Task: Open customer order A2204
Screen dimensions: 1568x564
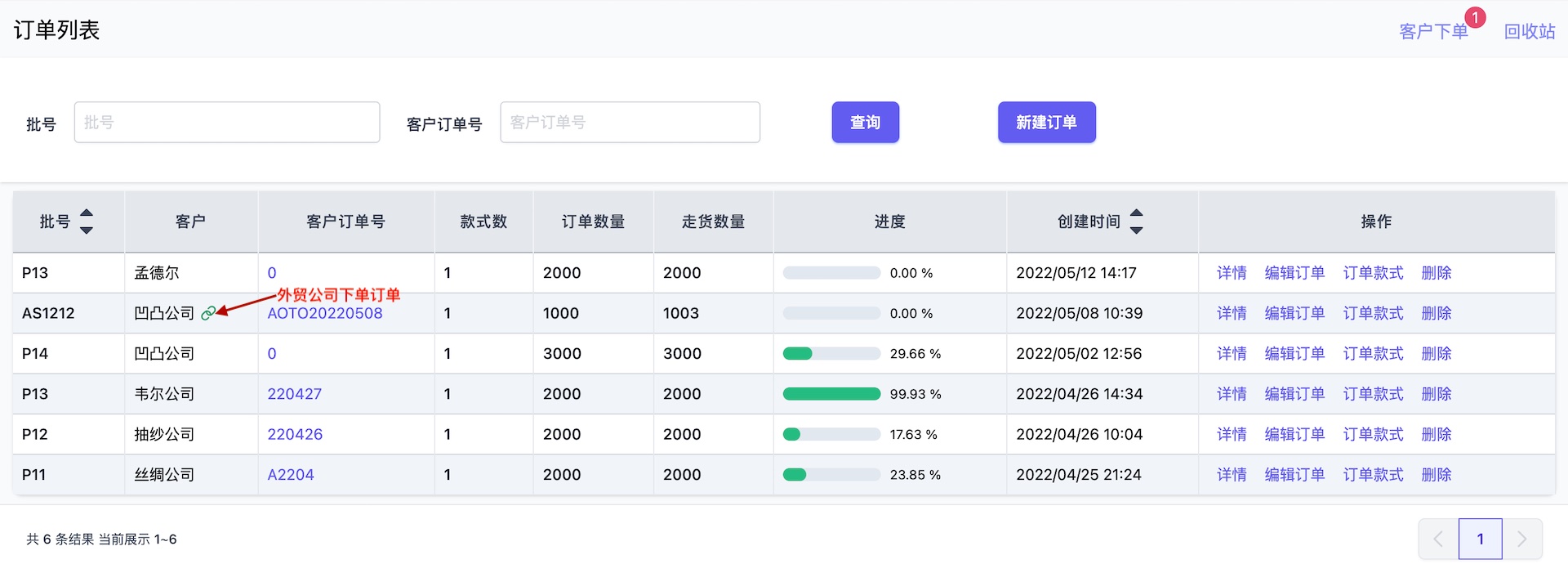Action: [x=291, y=474]
